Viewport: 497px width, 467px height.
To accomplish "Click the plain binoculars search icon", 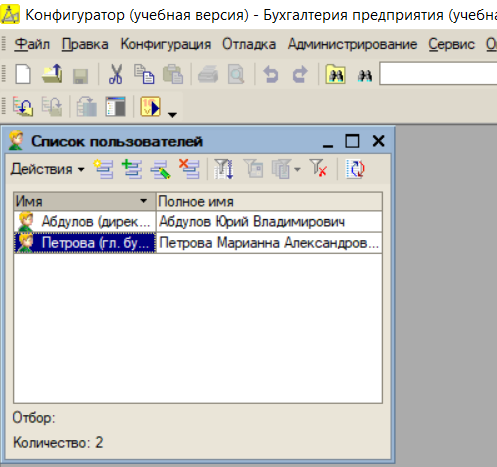I will [365, 76].
